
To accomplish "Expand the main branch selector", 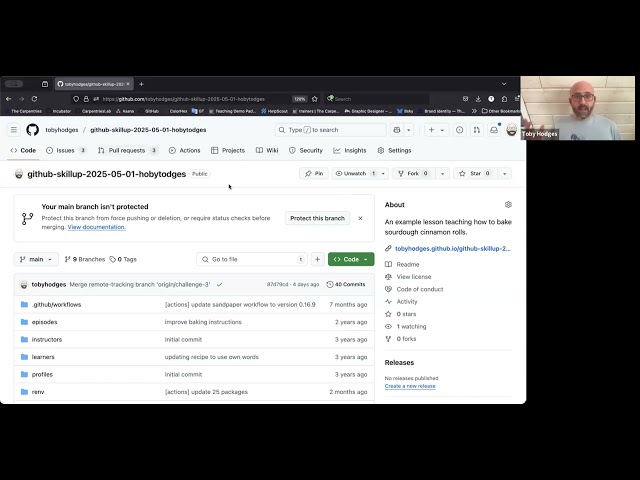I will 36,259.
